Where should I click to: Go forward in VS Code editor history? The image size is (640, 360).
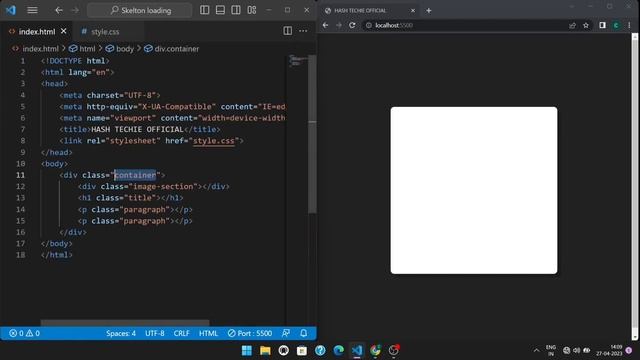(75, 10)
